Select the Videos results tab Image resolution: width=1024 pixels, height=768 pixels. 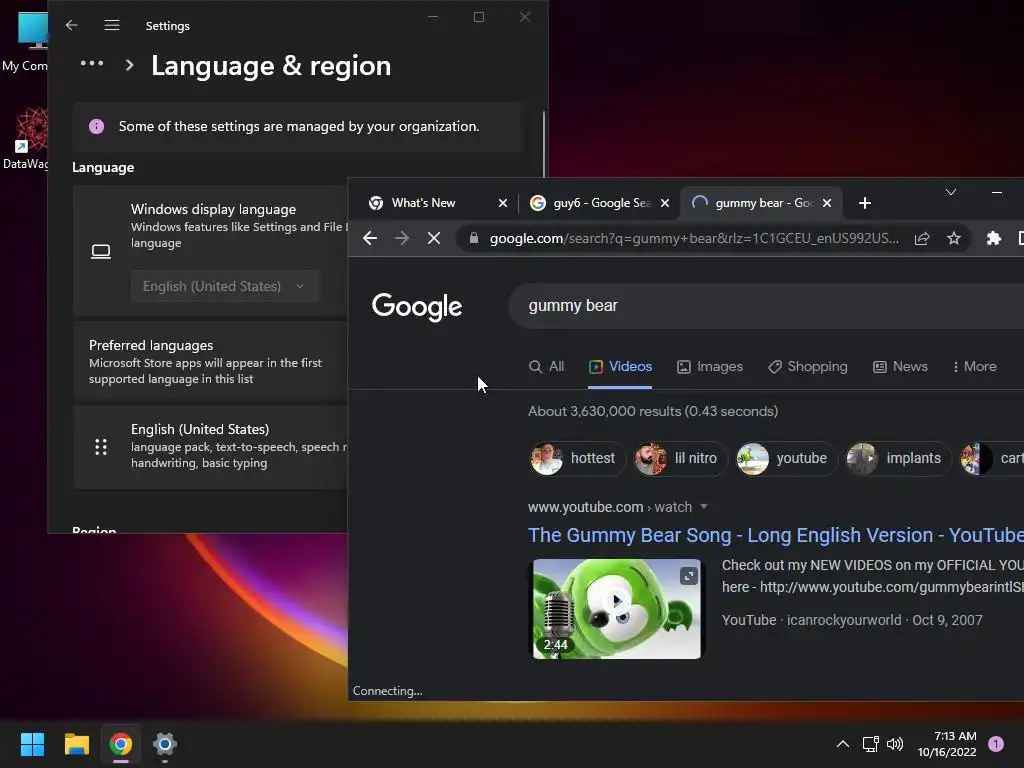620,366
